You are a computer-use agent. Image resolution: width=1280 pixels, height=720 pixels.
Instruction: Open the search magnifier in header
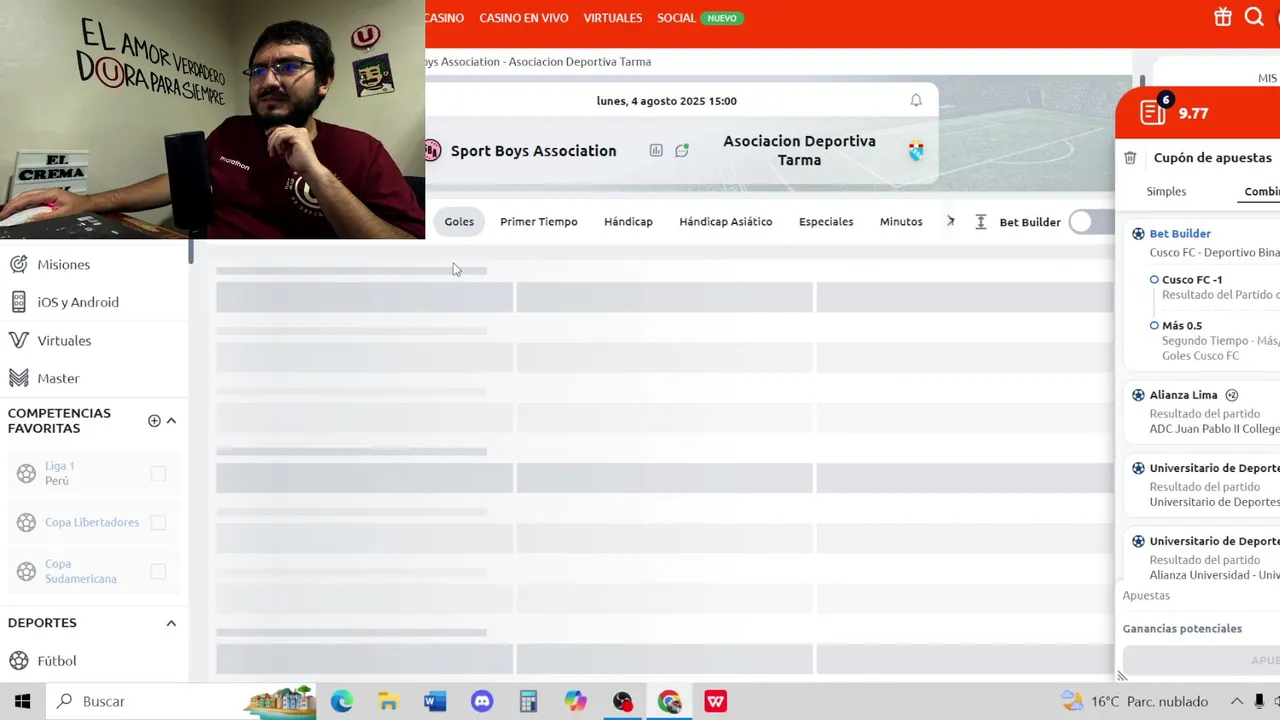click(x=1254, y=17)
